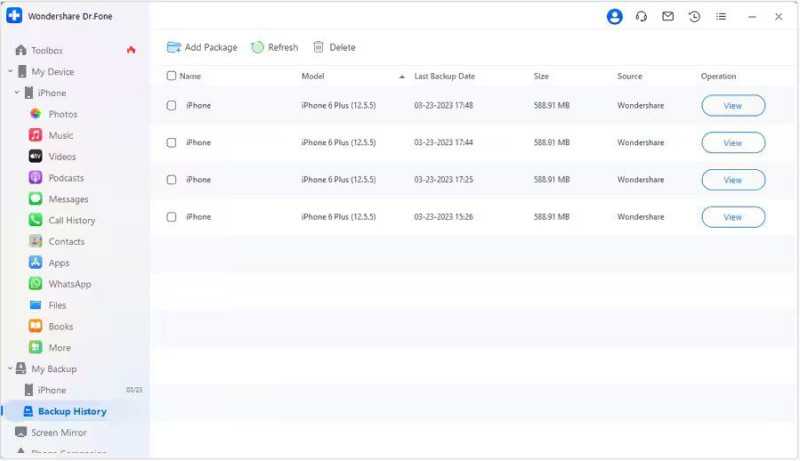Click the headset support icon
Viewport: 800px width, 461px height.
(641, 17)
